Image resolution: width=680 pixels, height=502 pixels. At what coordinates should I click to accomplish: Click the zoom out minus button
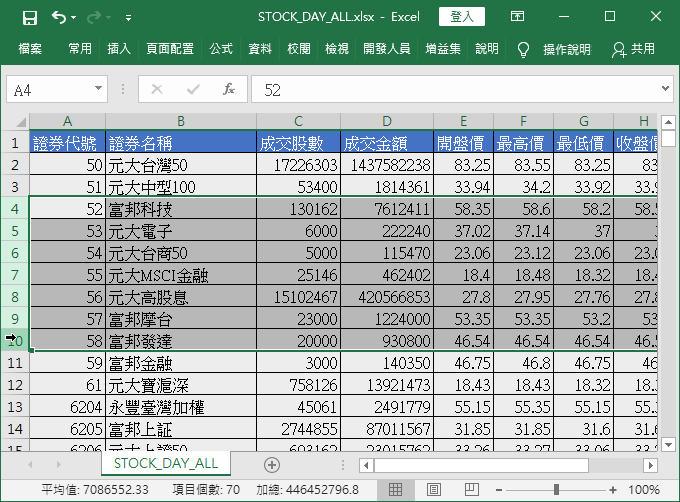point(499,490)
